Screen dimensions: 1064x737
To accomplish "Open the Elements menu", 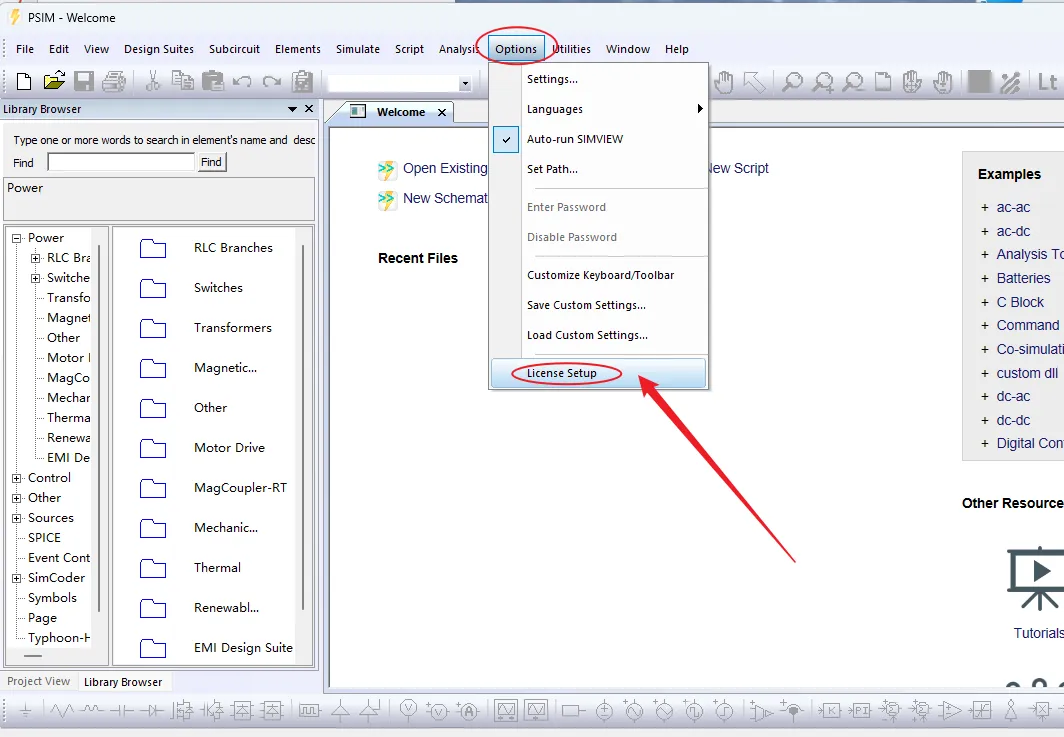I will (x=297, y=49).
